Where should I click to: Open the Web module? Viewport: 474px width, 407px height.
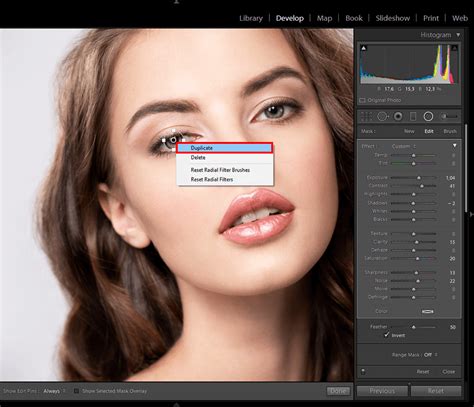click(x=460, y=18)
